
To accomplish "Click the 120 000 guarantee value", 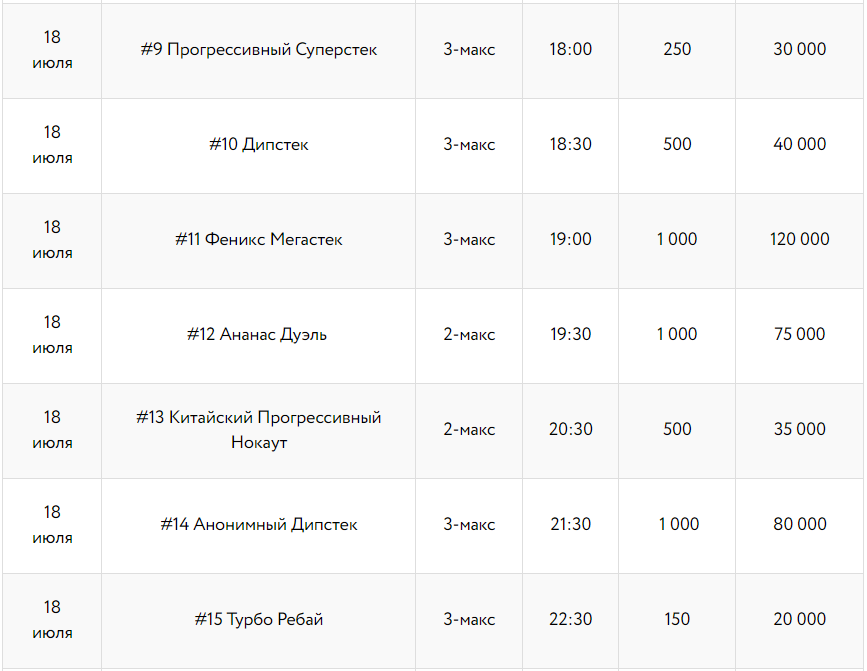I will (x=799, y=239).
